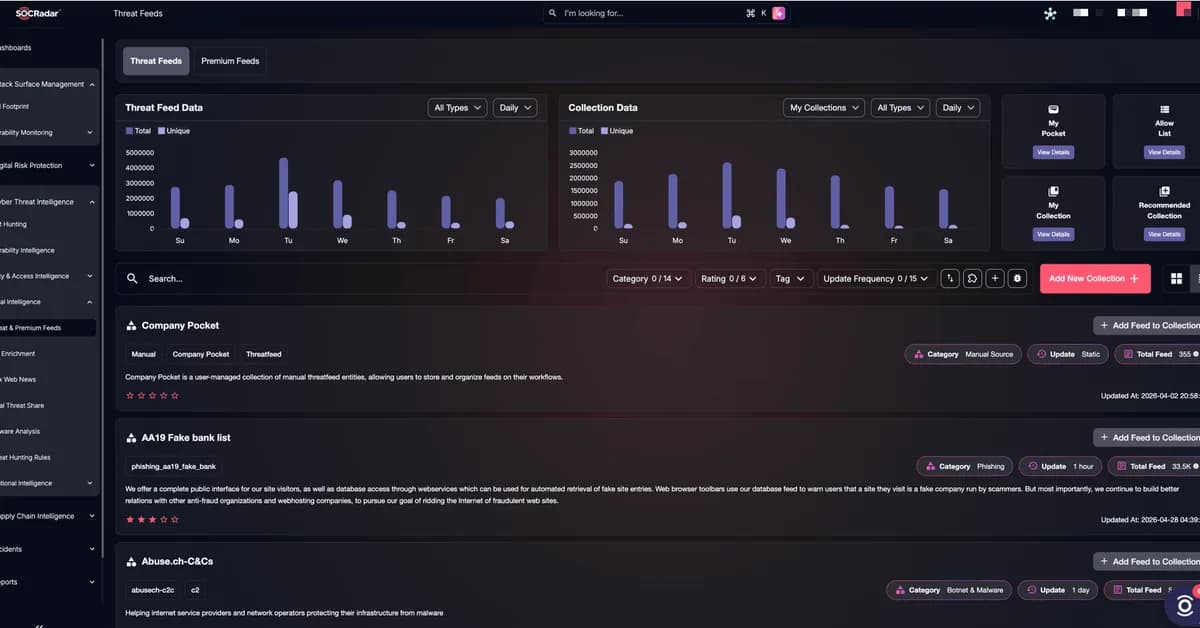Click the AA19 Fake bank list feed icon
This screenshot has width=1200, height=628.
tap(132, 438)
